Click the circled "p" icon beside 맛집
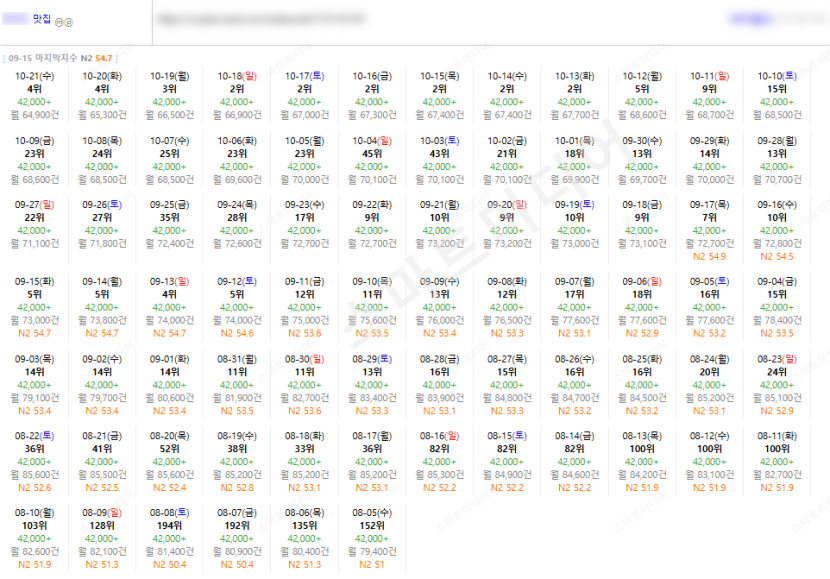 click(69, 22)
